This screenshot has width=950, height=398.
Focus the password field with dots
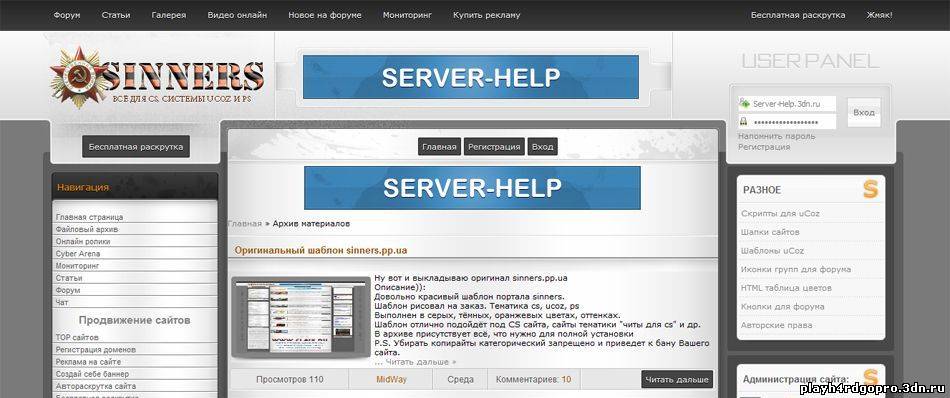787,122
